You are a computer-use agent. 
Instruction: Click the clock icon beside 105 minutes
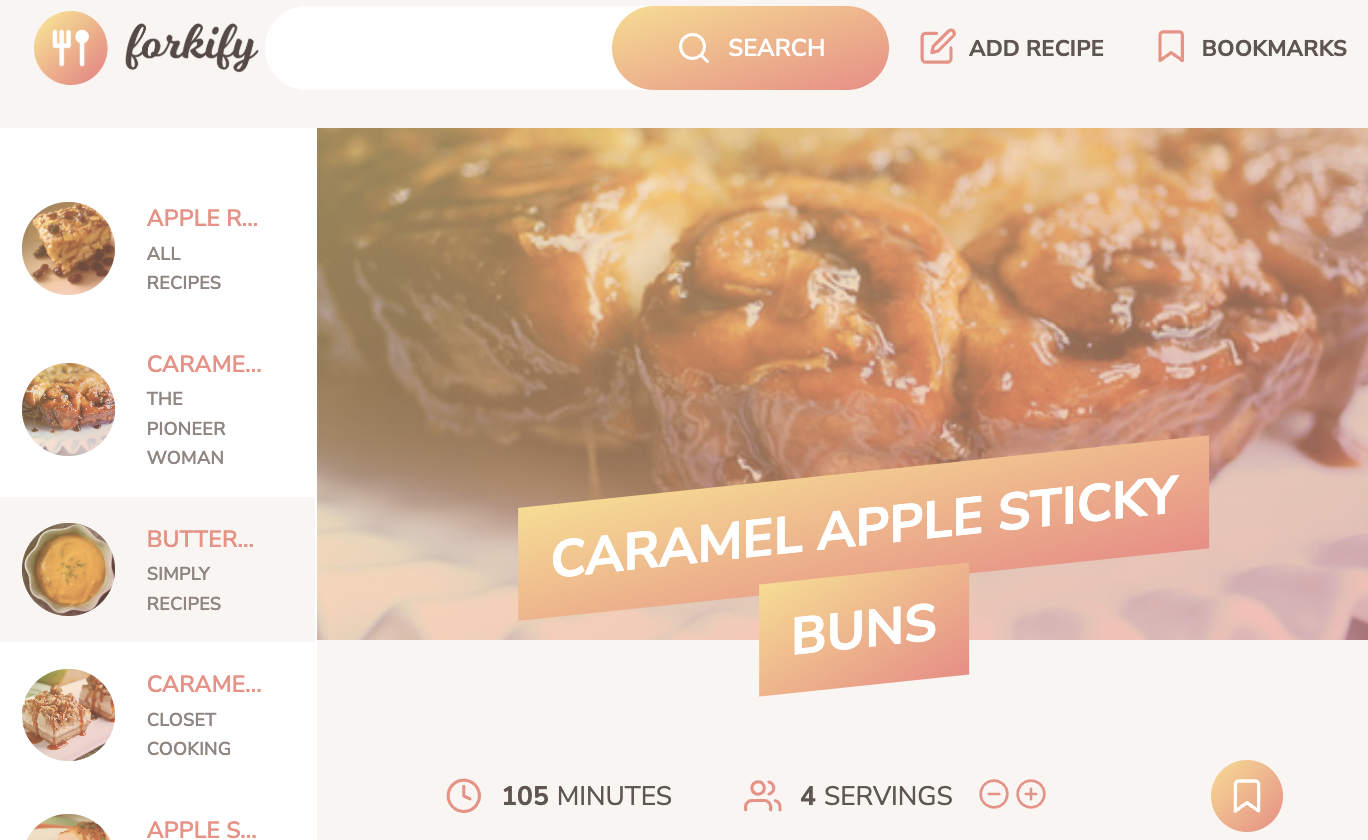(x=464, y=796)
